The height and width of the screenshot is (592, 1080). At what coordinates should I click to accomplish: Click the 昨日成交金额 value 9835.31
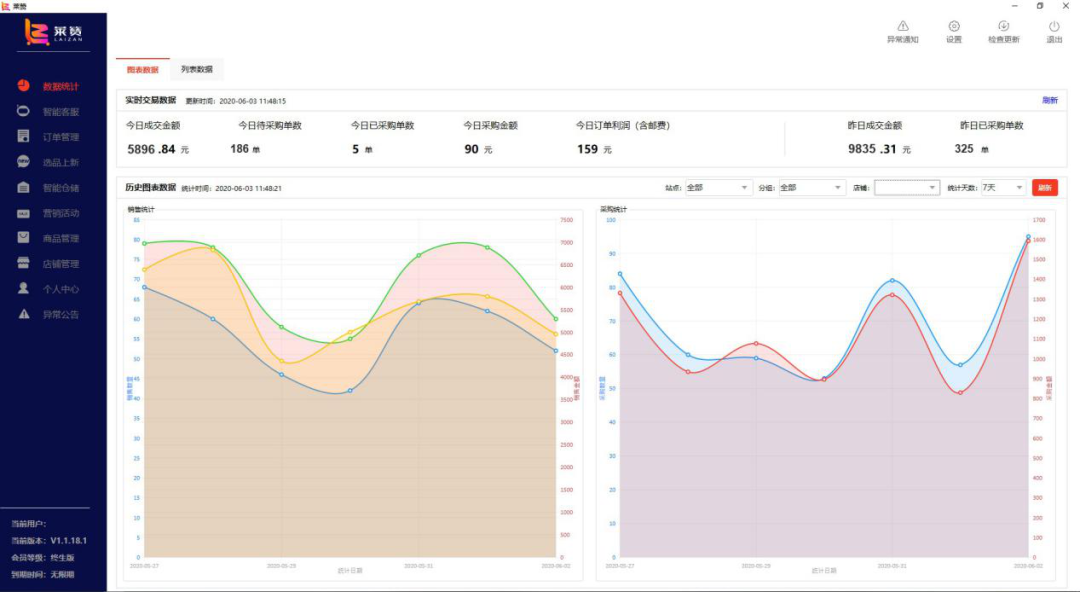coord(872,149)
